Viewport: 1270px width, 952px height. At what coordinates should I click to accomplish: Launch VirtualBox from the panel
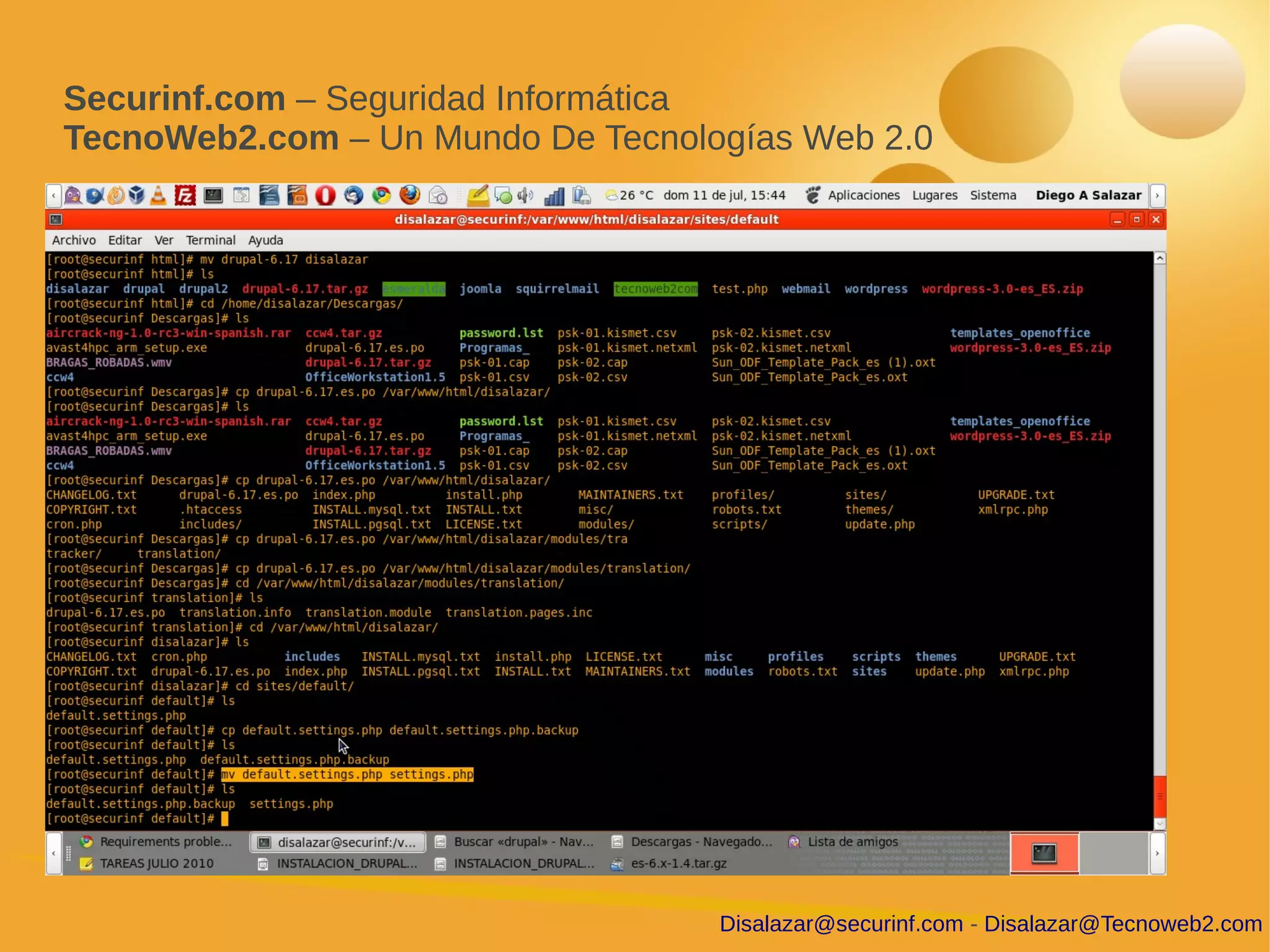pyautogui.click(x=136, y=195)
